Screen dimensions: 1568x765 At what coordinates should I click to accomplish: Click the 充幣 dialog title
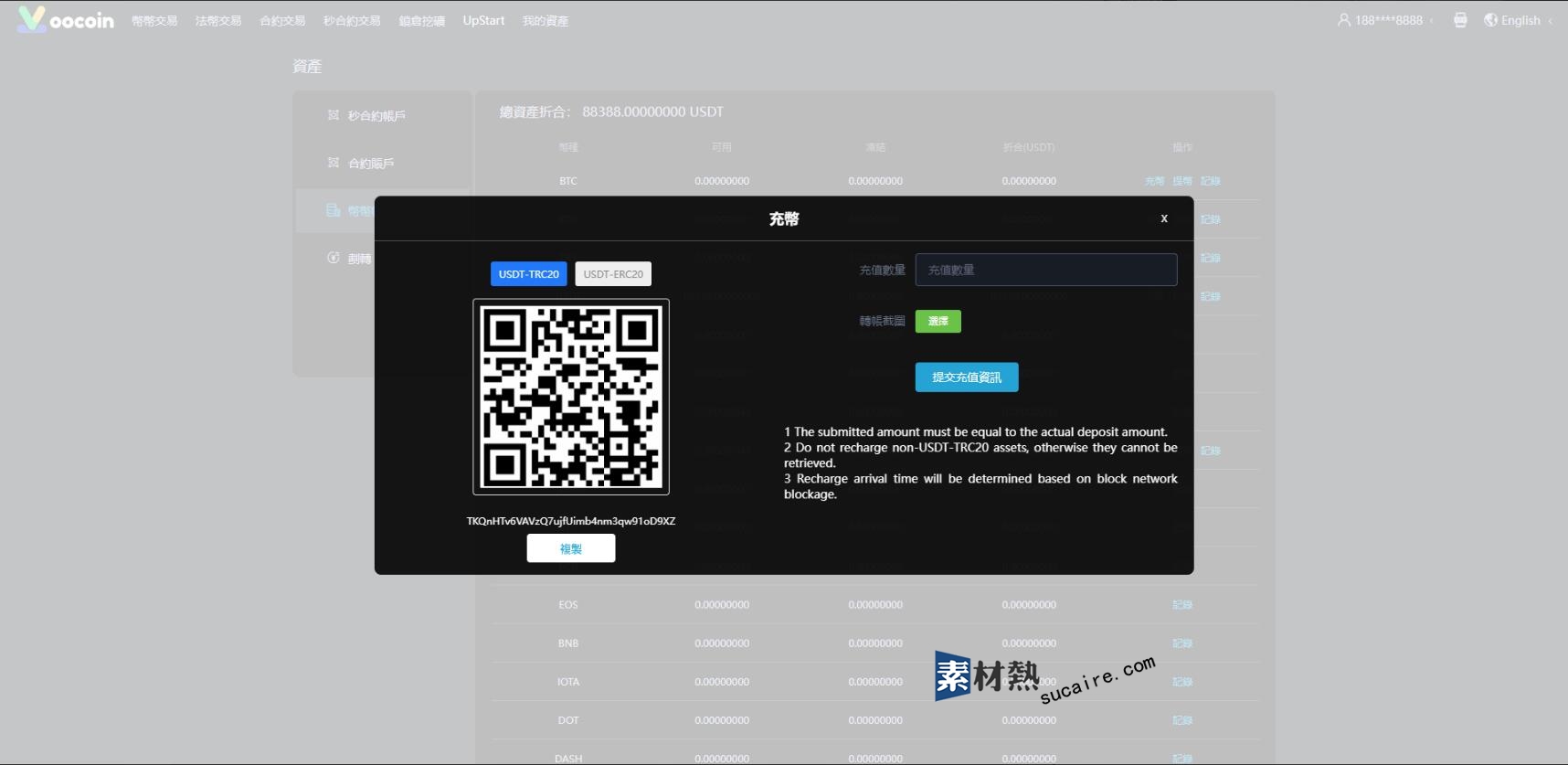click(784, 218)
